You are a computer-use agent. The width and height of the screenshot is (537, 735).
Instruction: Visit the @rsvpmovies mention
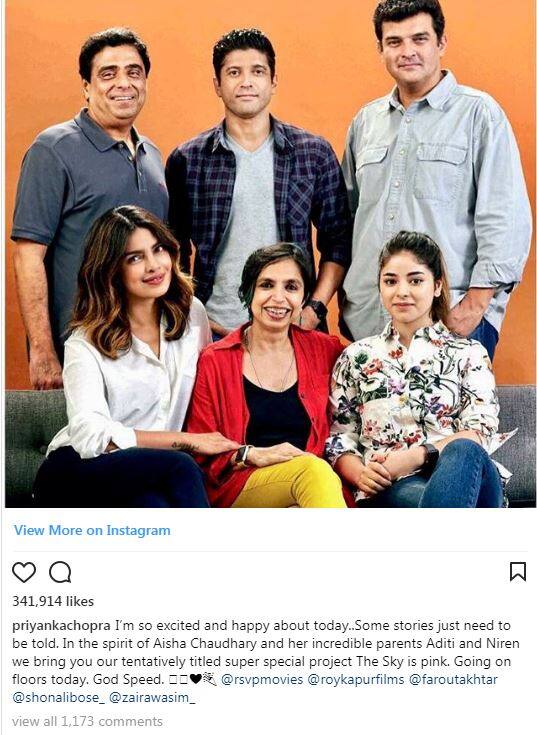point(262,680)
